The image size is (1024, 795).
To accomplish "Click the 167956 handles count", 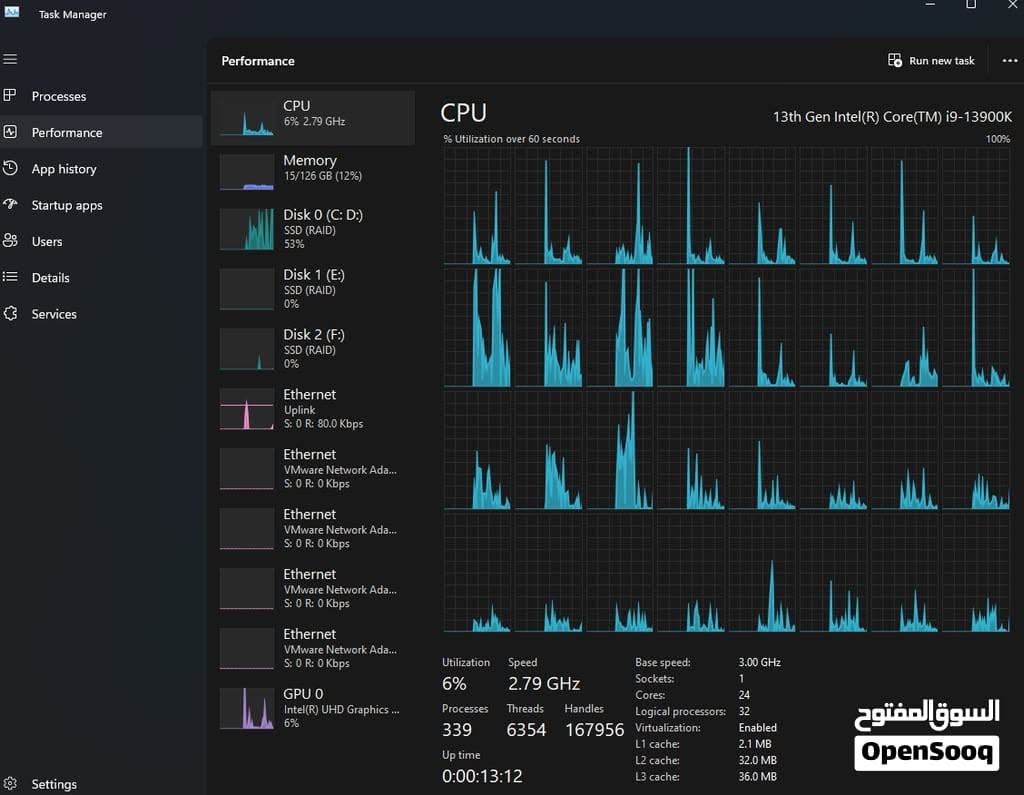I will [594, 730].
